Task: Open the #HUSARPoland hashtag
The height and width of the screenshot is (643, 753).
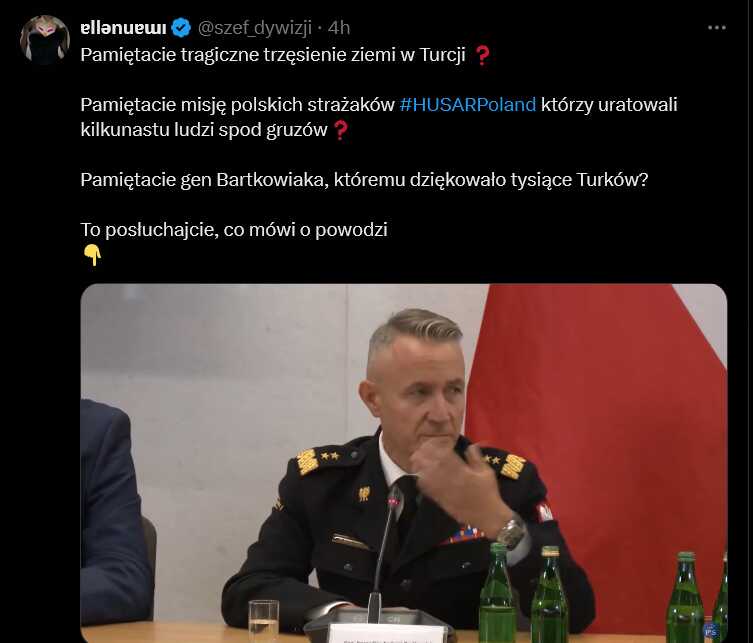Action: [467, 104]
